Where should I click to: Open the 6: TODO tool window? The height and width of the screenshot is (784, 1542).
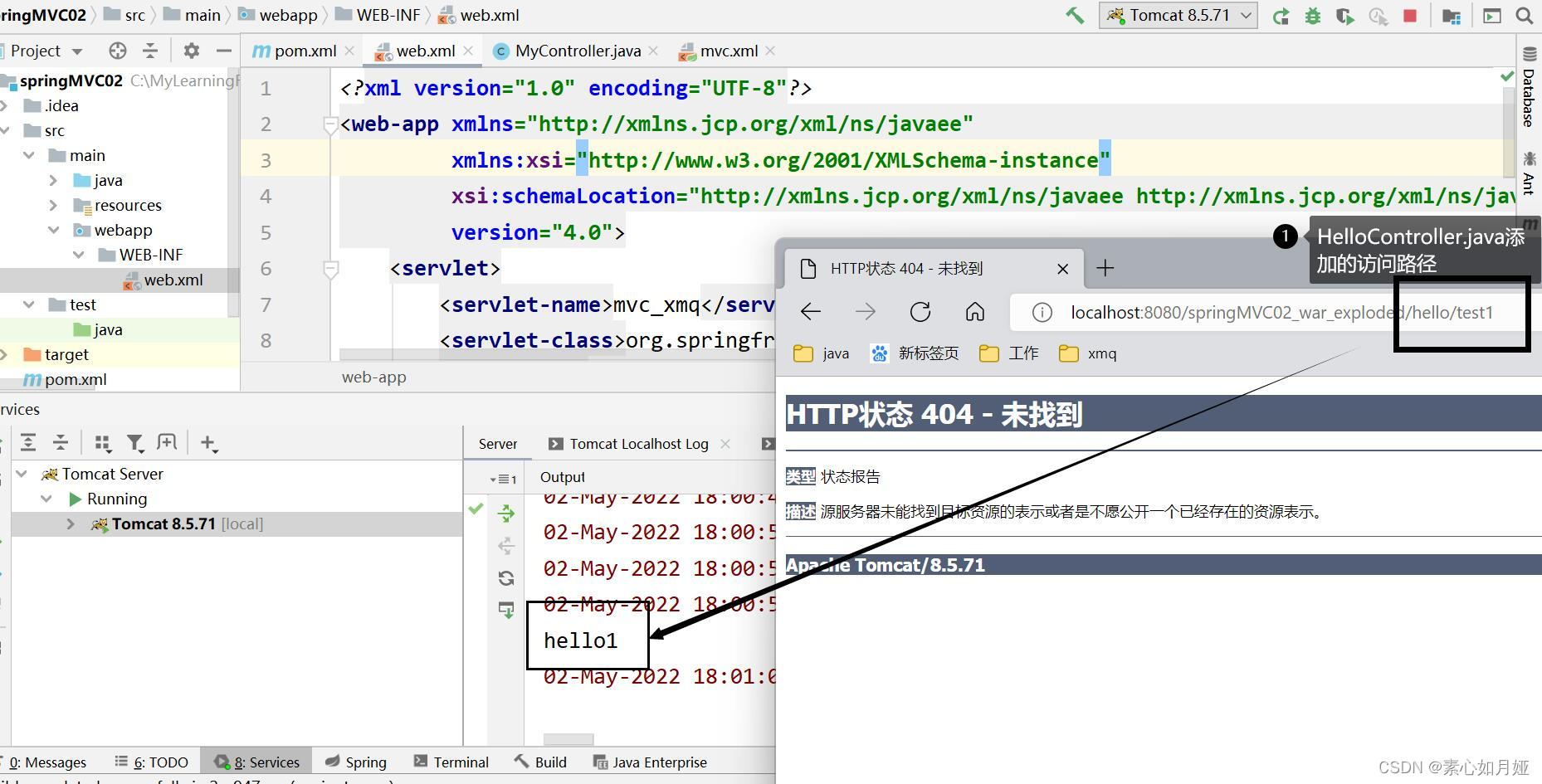[152, 762]
